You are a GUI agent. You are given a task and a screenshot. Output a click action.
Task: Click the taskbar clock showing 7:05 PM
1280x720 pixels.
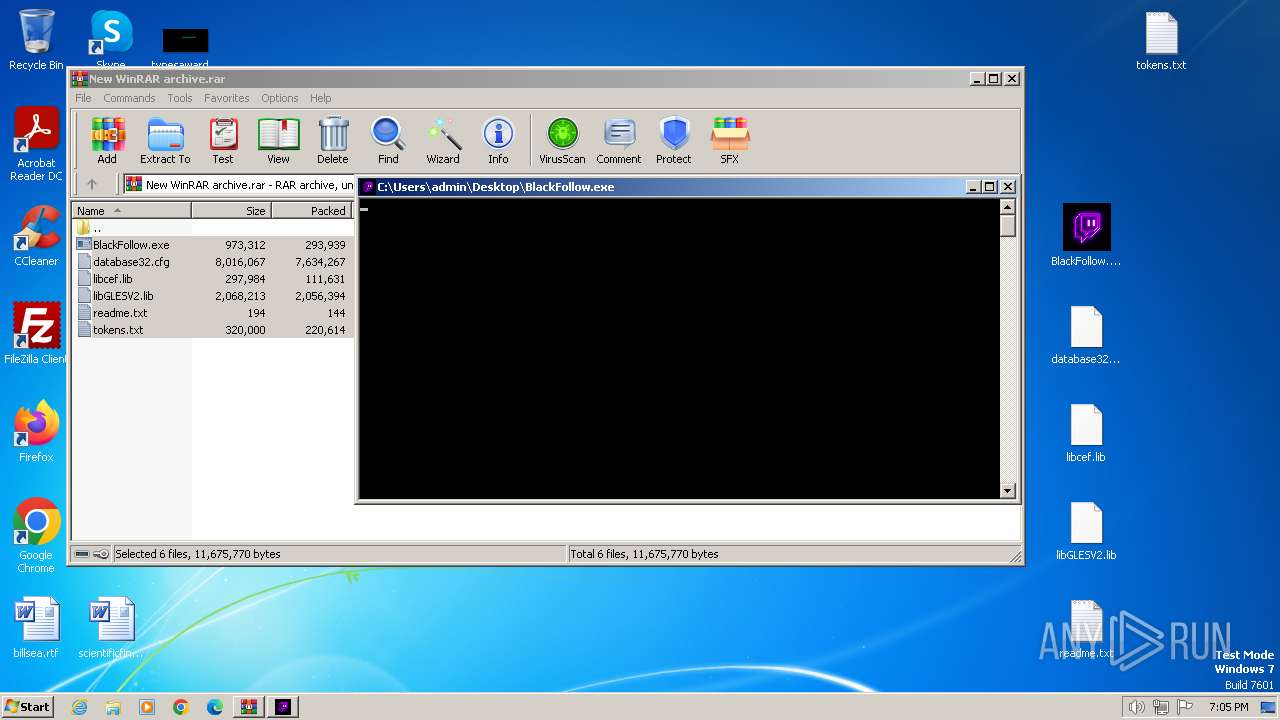[1228, 707]
